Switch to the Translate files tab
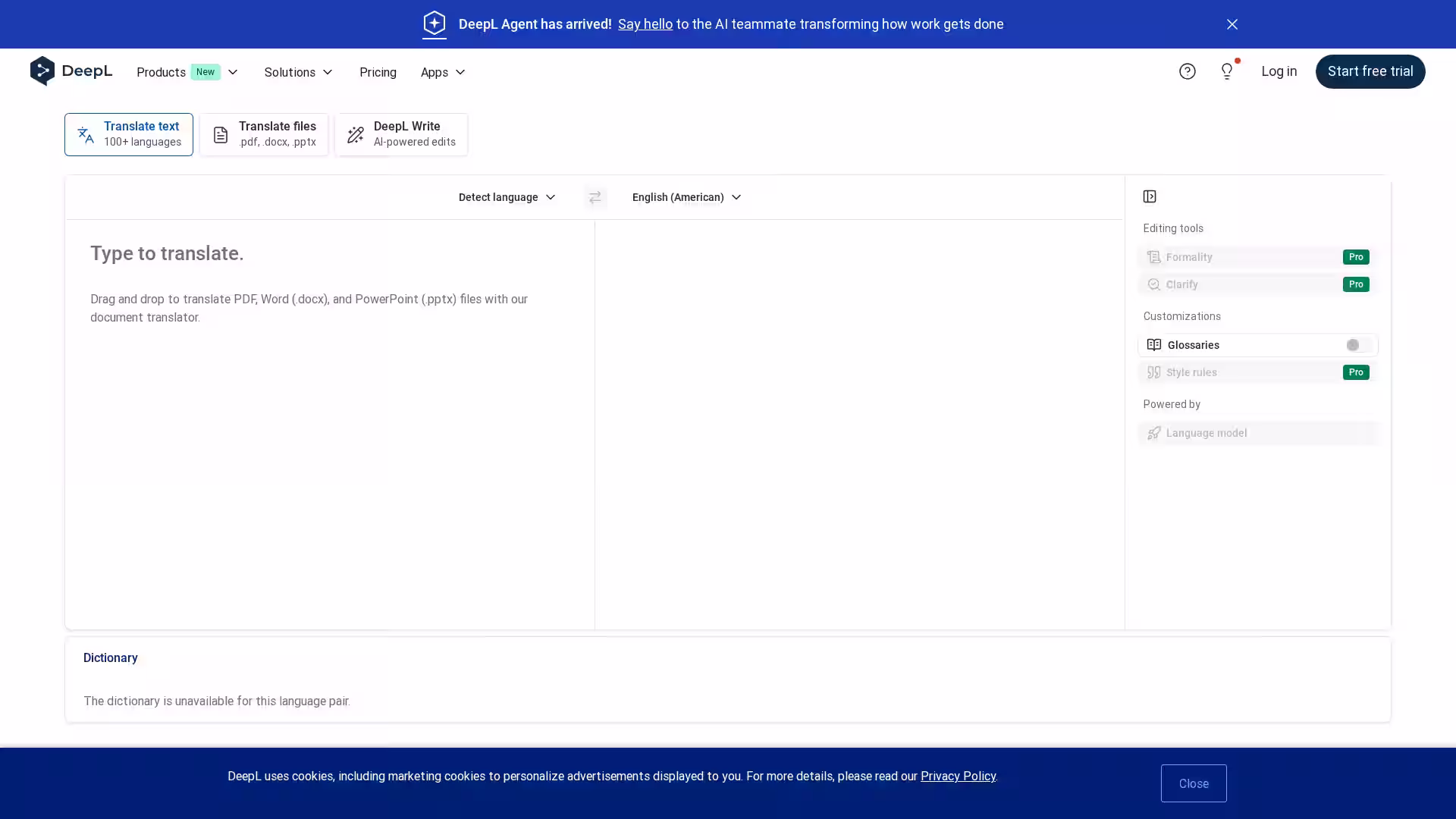 [264, 134]
